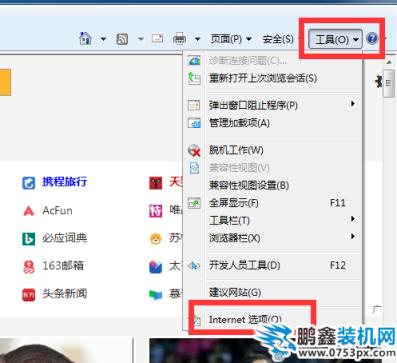Open the 163邮箱 link
Viewport: 397px width, 363px height.
pos(63,266)
